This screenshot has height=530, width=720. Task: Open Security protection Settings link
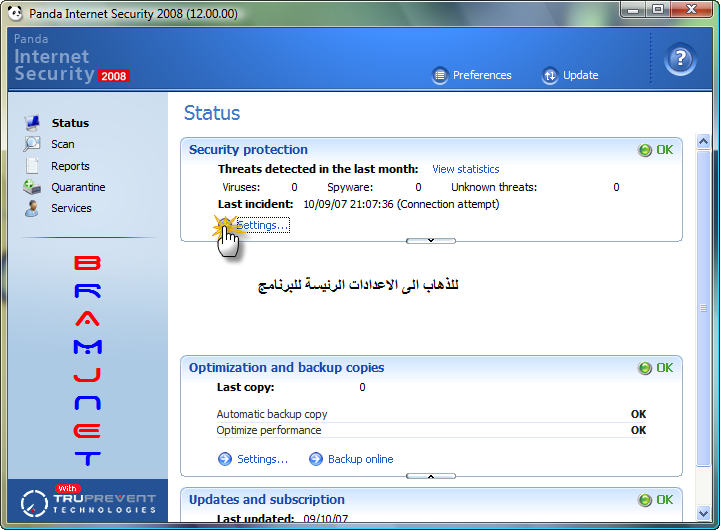tap(263, 225)
